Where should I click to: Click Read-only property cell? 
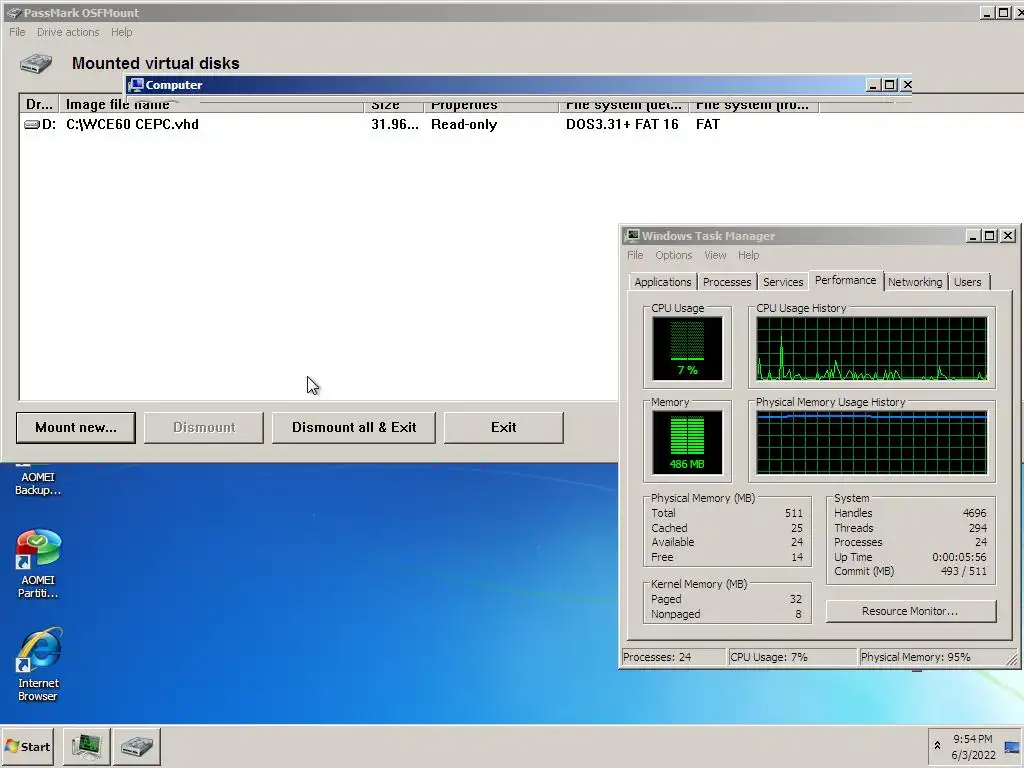pos(464,125)
